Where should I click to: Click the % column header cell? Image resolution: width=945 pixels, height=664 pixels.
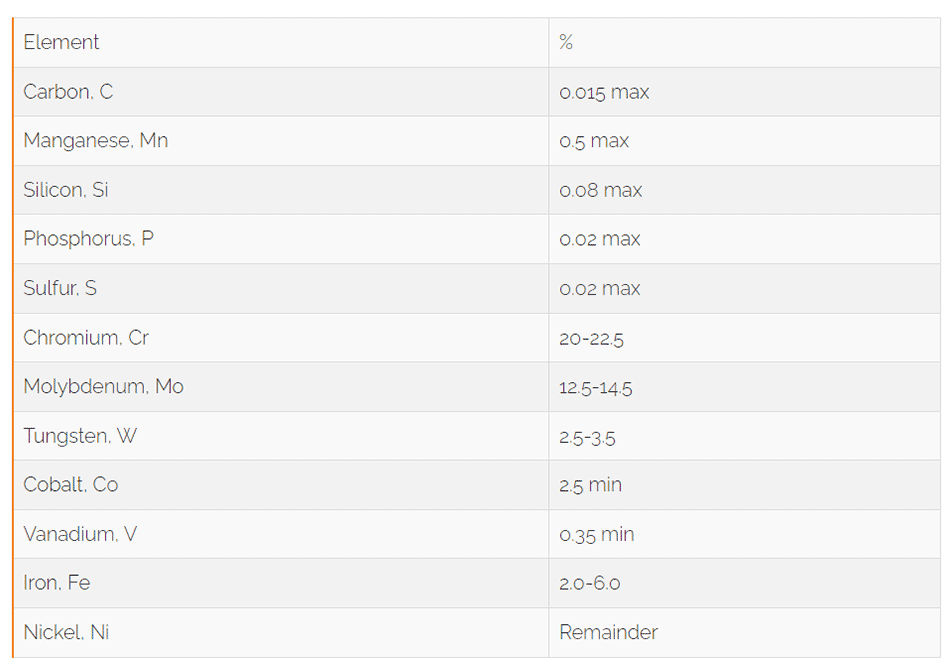(x=566, y=42)
